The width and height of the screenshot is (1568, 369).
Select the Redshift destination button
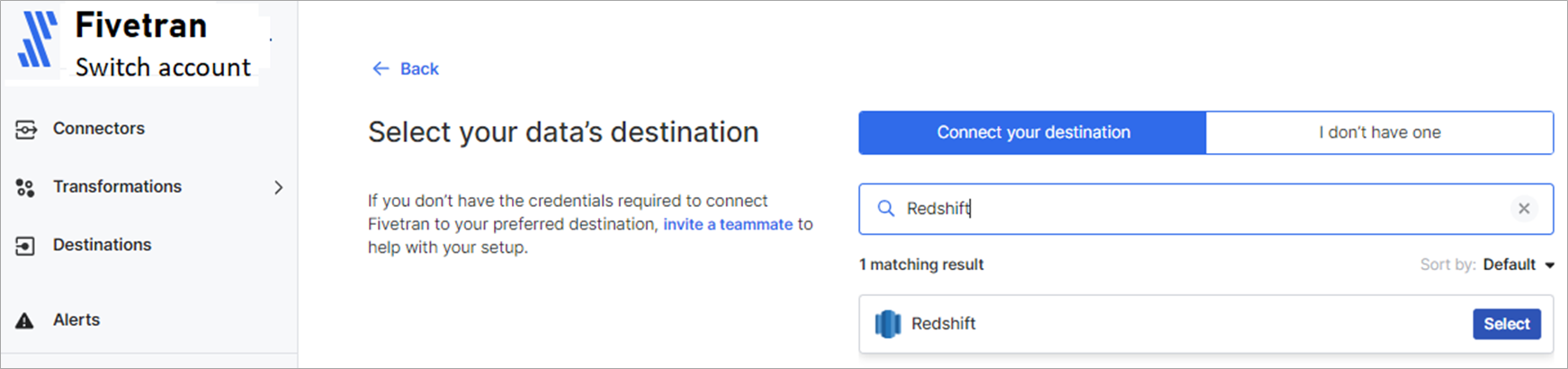pos(1507,324)
